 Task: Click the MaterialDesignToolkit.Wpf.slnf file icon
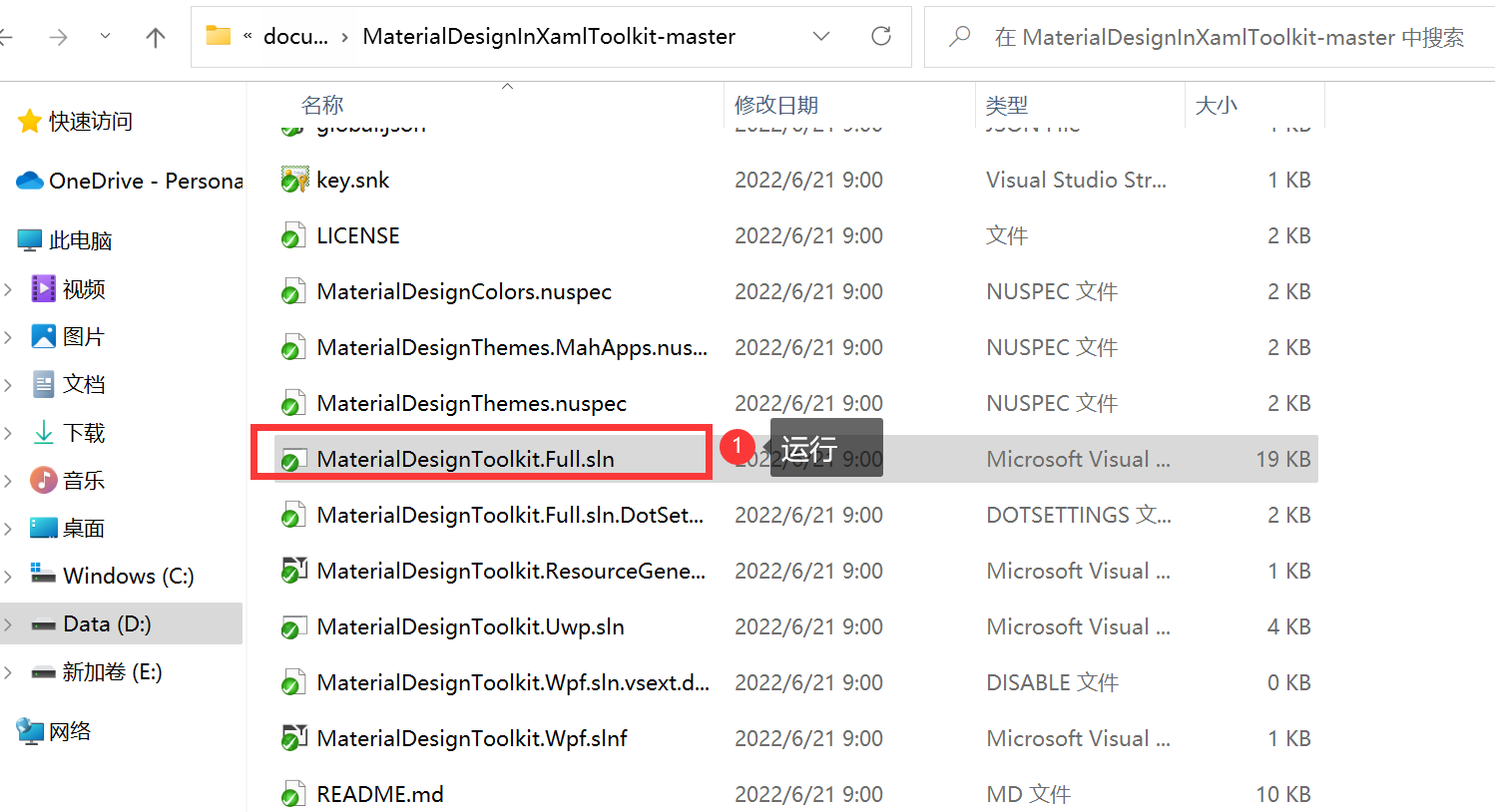click(x=293, y=738)
